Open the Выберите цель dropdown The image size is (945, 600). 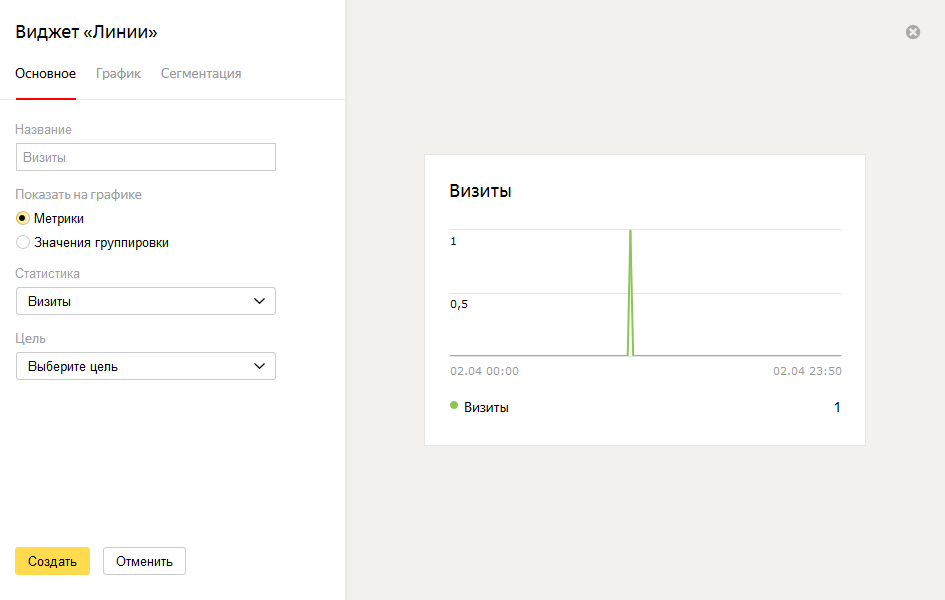point(146,366)
